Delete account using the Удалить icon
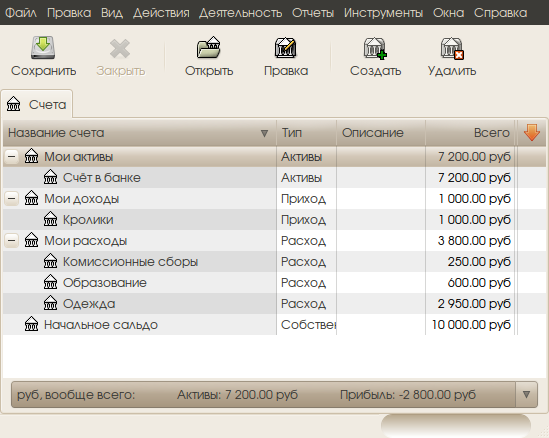The image size is (549, 438). click(x=452, y=48)
